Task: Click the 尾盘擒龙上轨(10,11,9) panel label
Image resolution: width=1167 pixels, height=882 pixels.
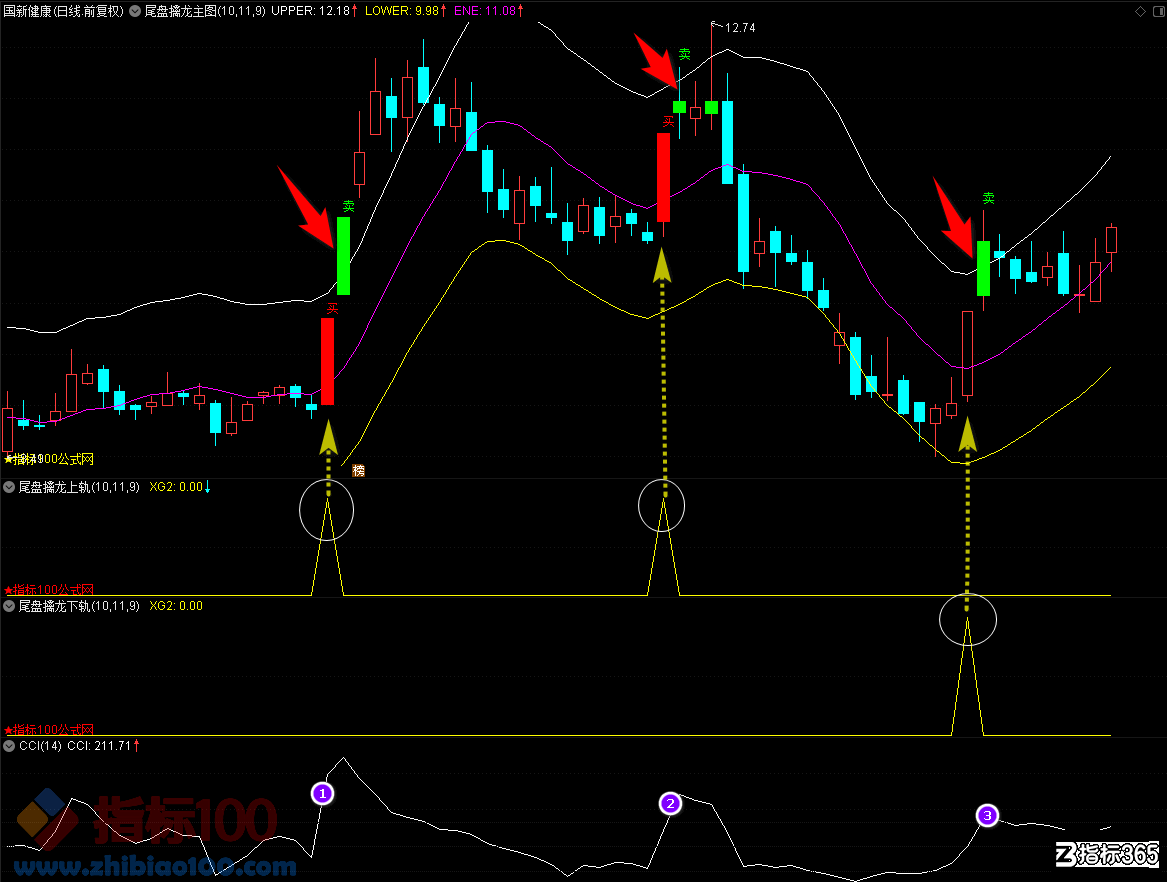Action: (x=79, y=488)
